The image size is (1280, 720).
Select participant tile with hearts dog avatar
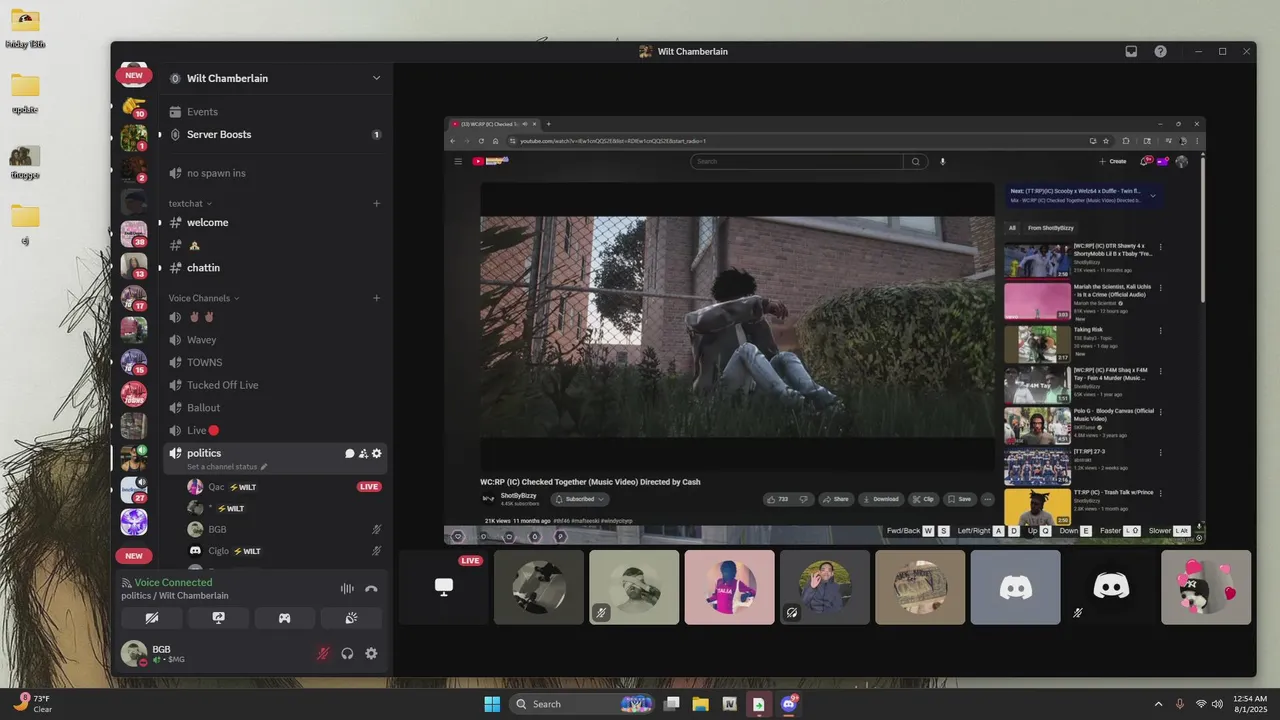pos(1206,587)
